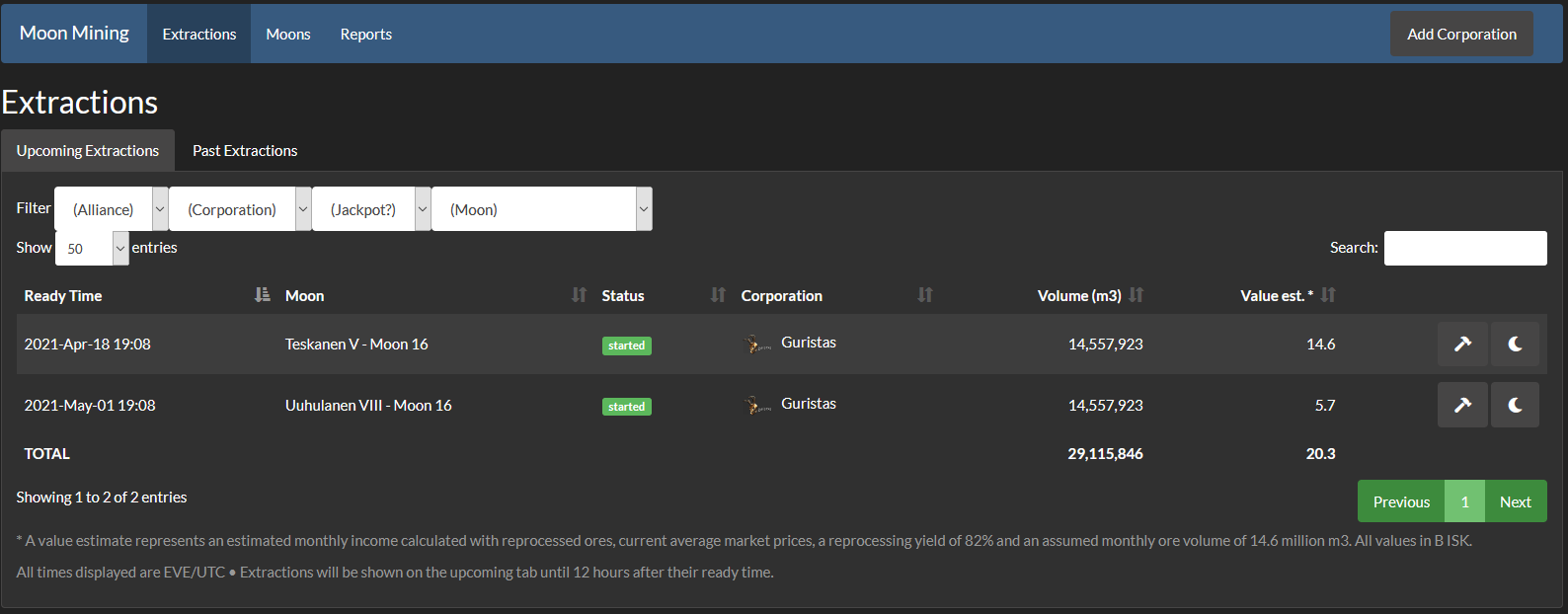
Task: Open the Alliance filter dropdown
Action: click(112, 209)
